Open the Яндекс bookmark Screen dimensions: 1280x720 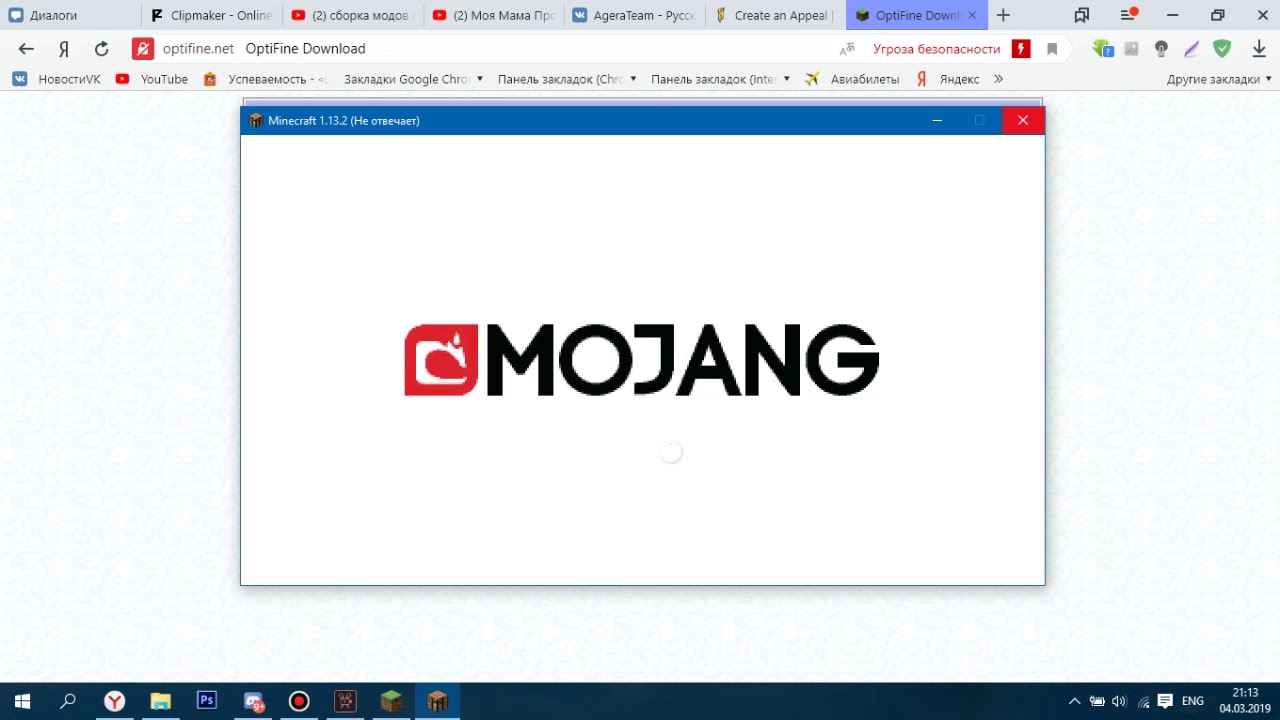tap(948, 79)
